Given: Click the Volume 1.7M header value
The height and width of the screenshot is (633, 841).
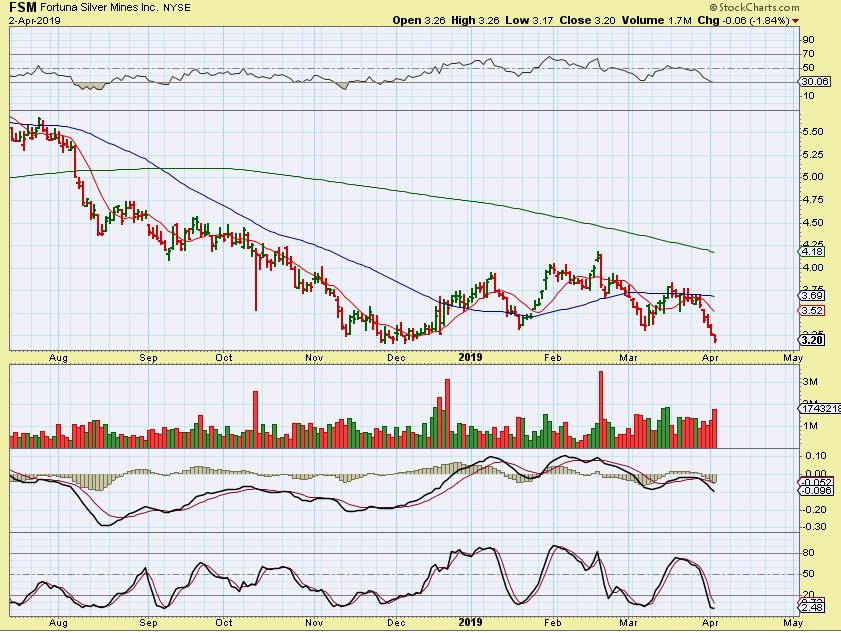Looking at the screenshot, I should tap(656, 20).
